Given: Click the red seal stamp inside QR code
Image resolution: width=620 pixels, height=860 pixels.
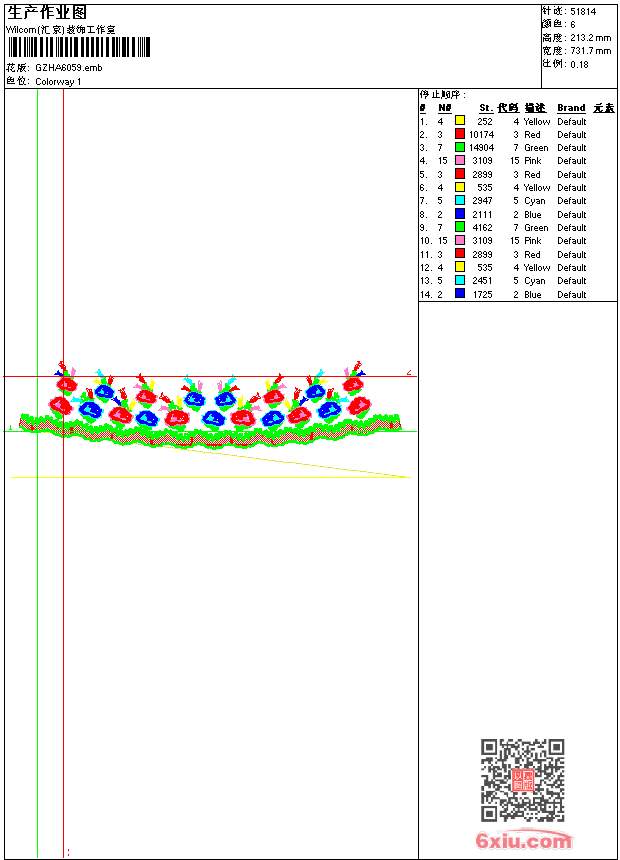Looking at the screenshot, I should 523,780.
